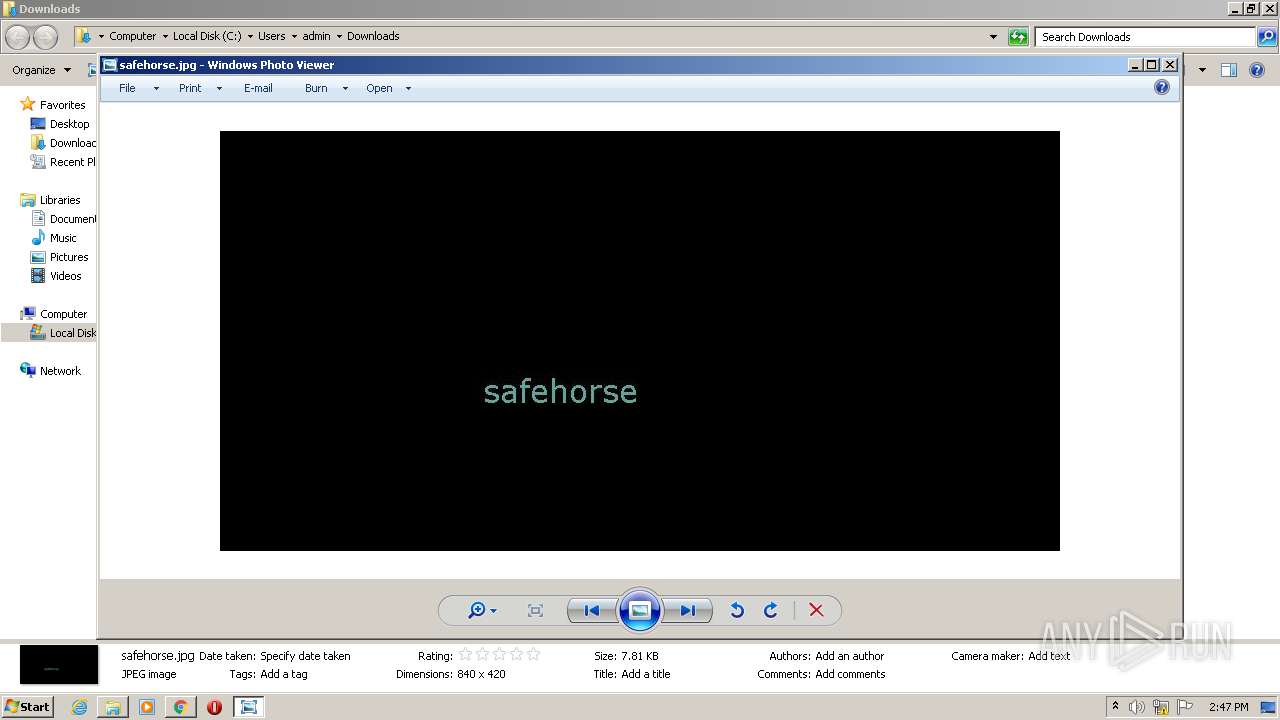Viewport: 1280px width, 720px height.
Task: Open Internet Explorer from taskbar
Action: coord(79,707)
